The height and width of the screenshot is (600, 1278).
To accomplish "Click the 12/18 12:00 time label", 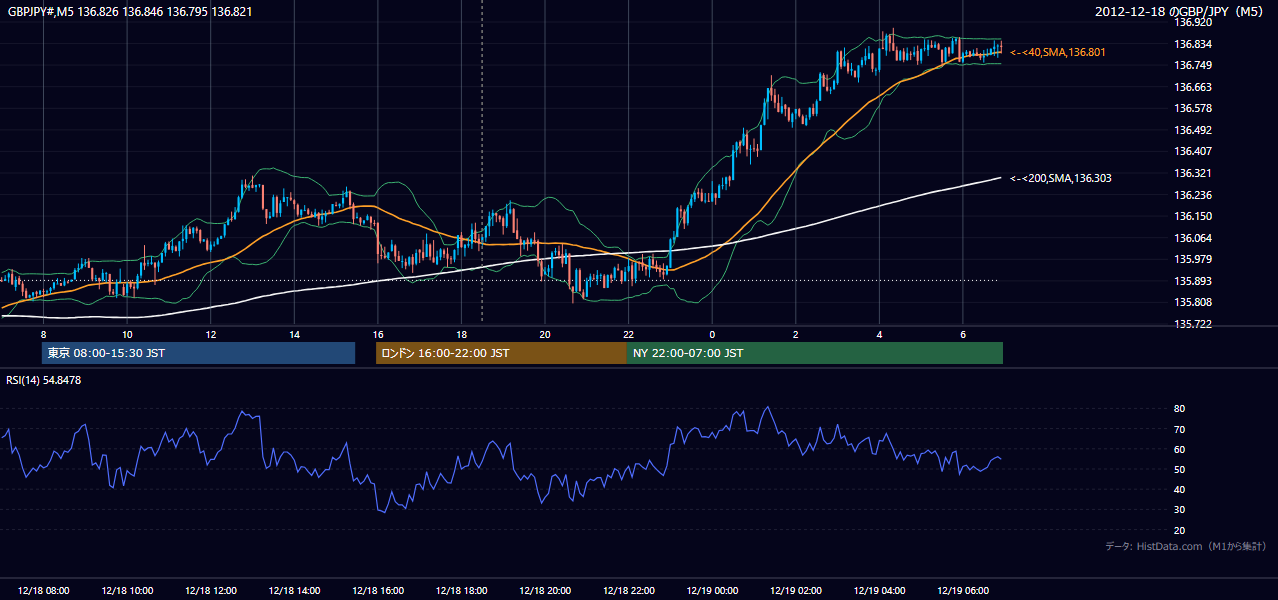I will [x=211, y=591].
